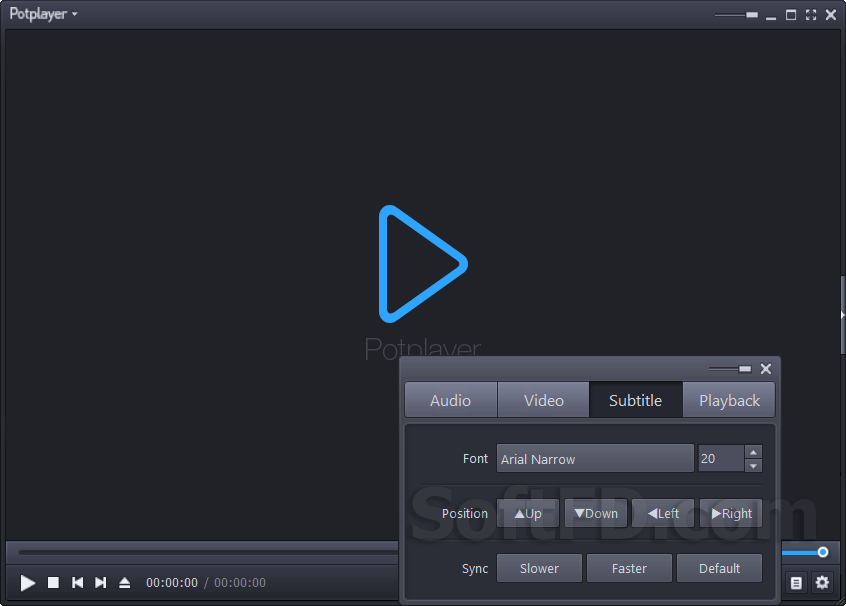This screenshot has height=606, width=846.
Task: Increase subtitle font size with up arrow
Action: [753, 452]
